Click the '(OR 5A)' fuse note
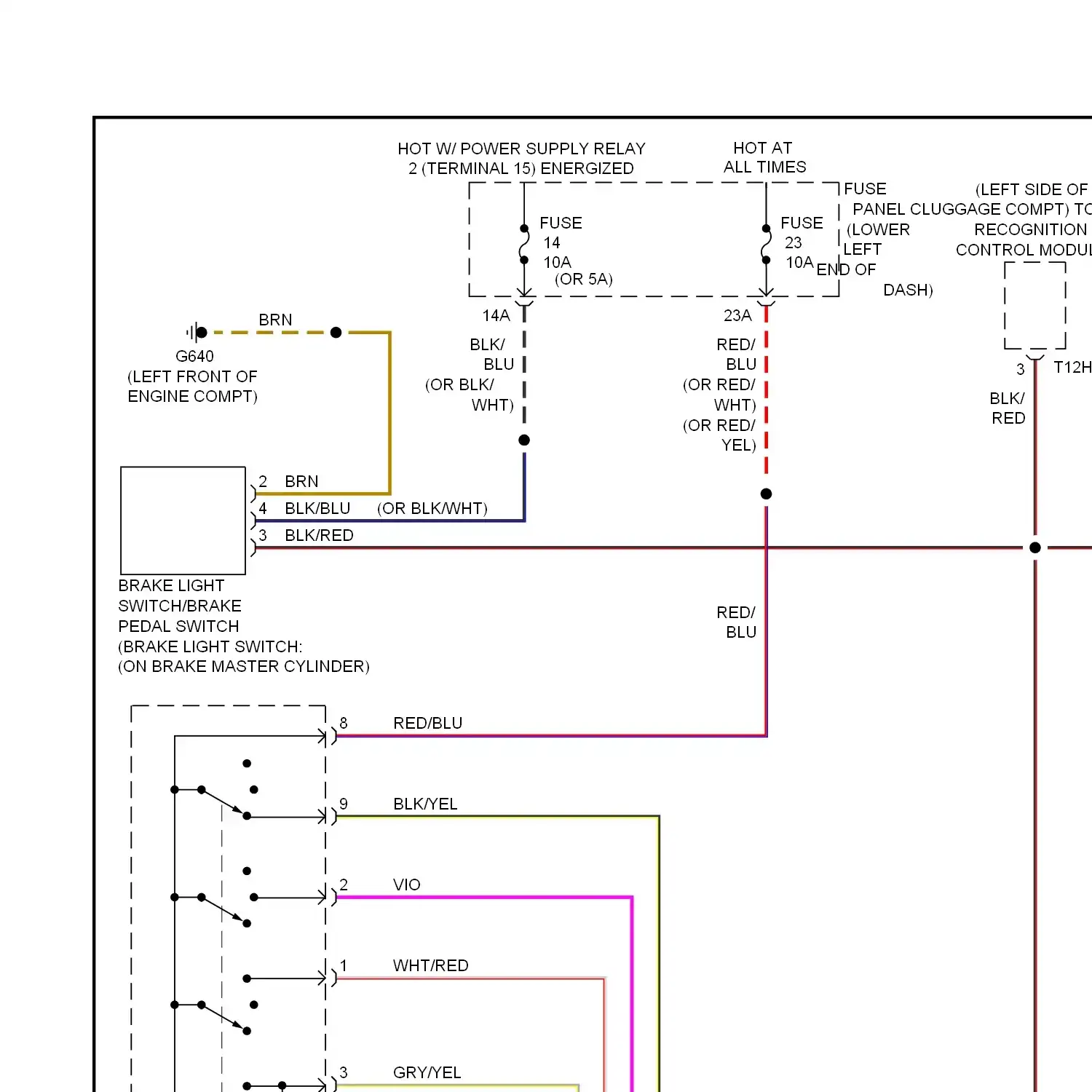This screenshot has width=1092, height=1092. [584, 279]
